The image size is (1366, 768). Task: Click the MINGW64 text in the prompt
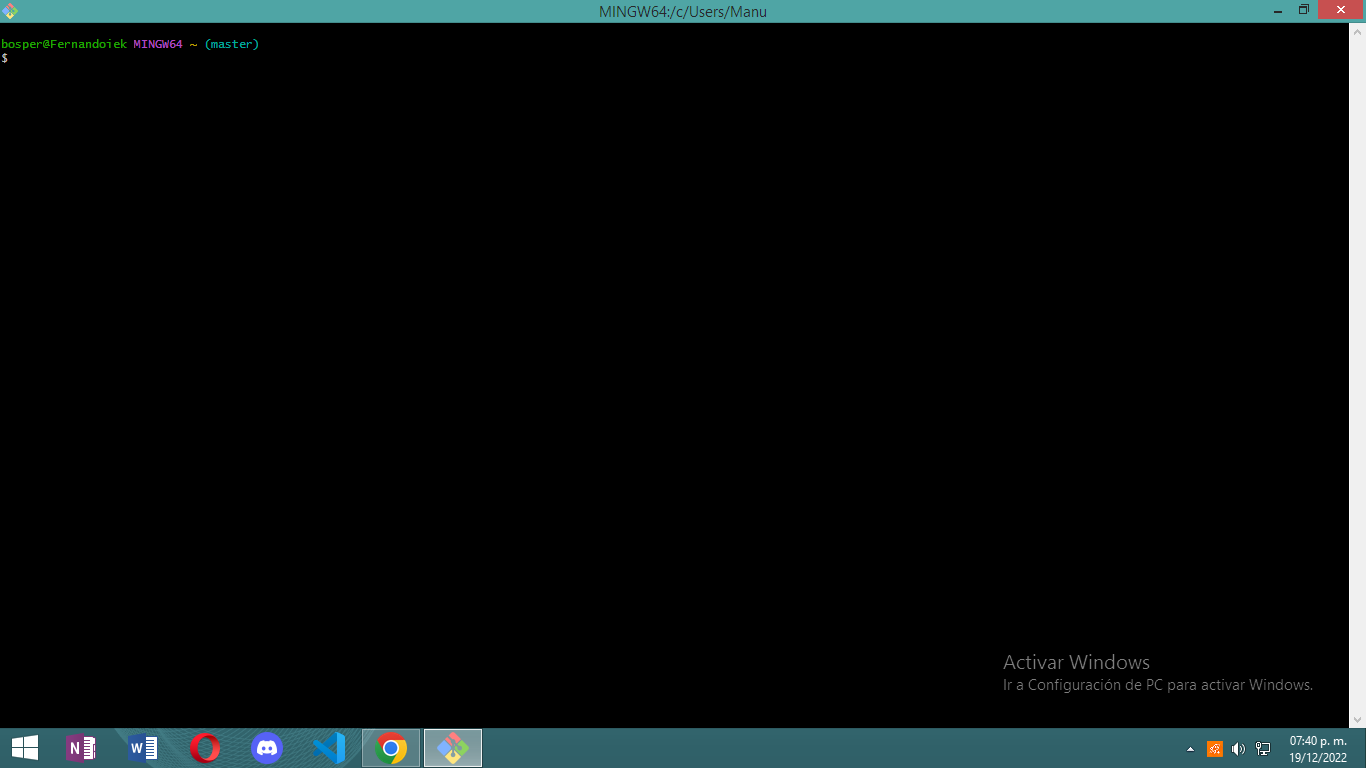click(x=158, y=44)
